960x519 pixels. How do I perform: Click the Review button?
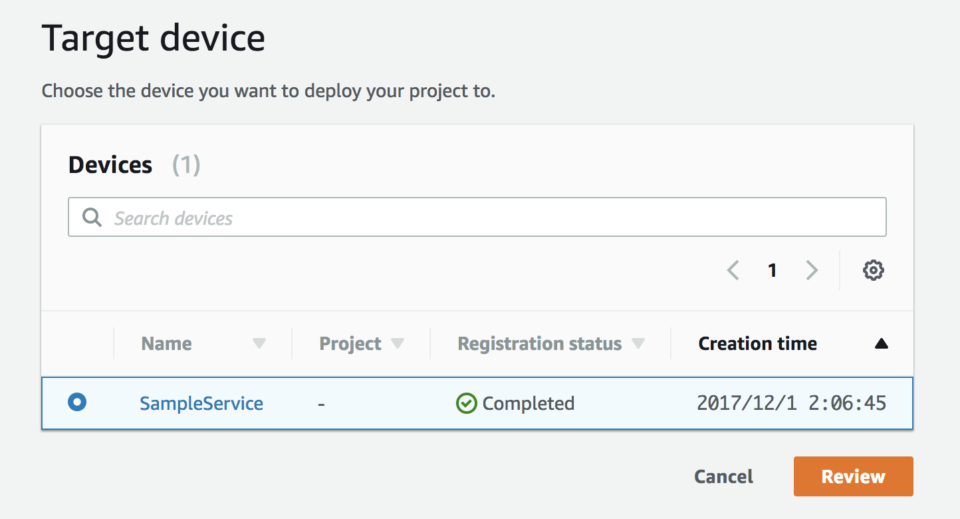(853, 476)
